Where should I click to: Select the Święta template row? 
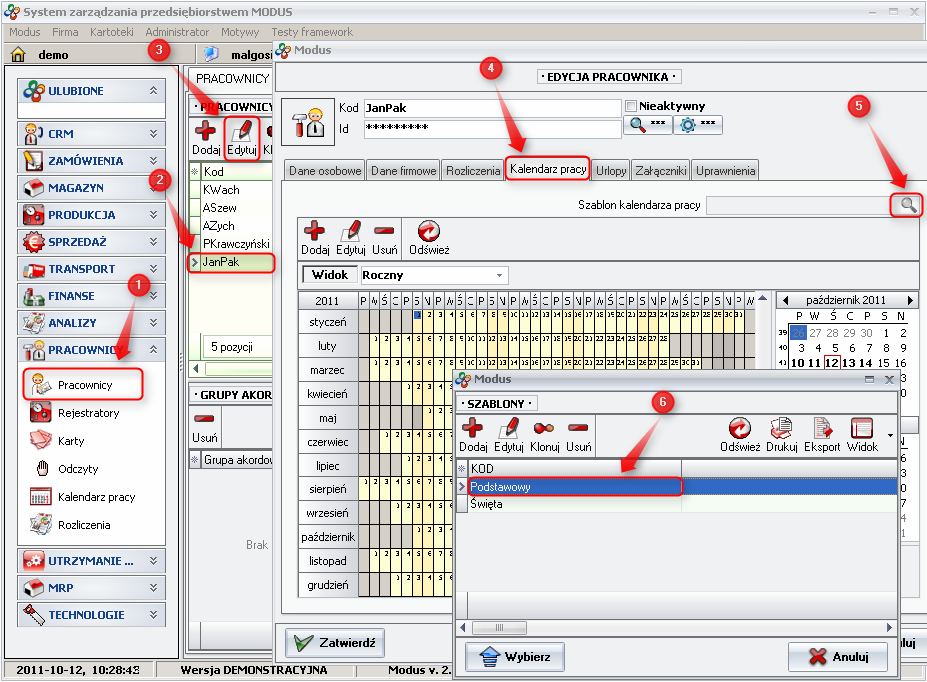tap(487, 504)
